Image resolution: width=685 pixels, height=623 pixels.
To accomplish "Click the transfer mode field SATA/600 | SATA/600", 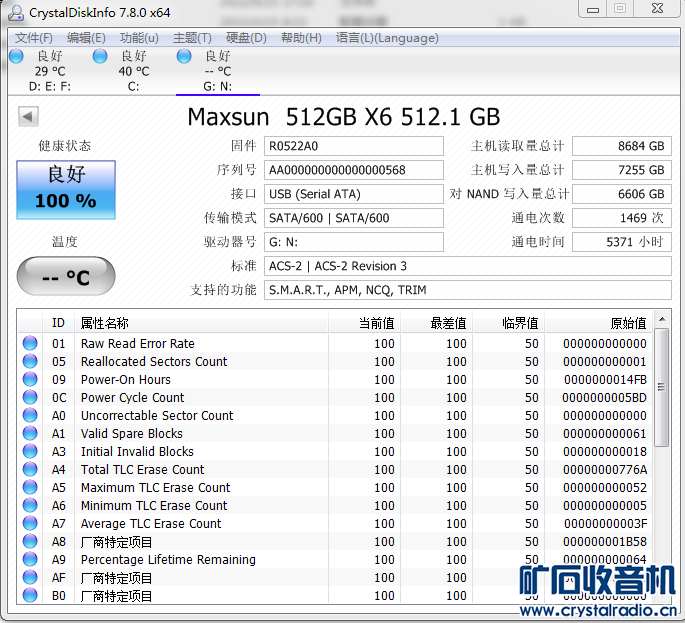I will pyautogui.click(x=353, y=218).
